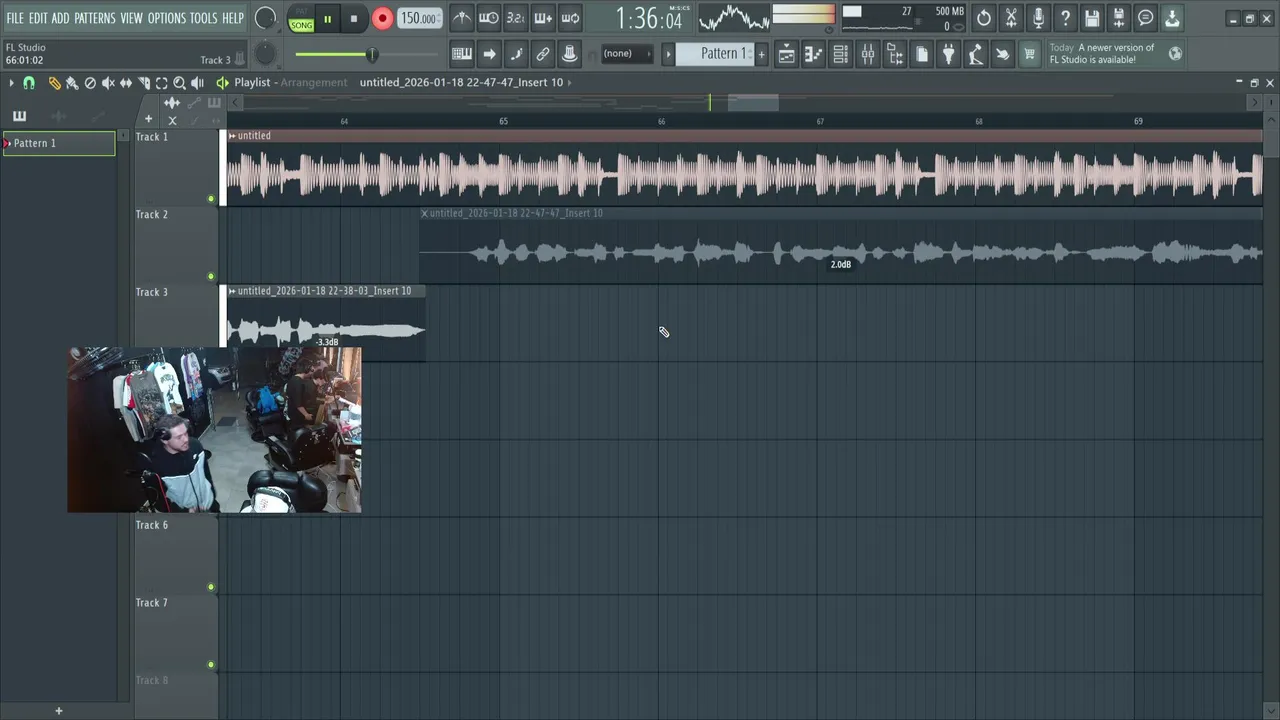This screenshot has width=1280, height=720.
Task: Save project with floppy disk icon
Action: [1092, 18]
